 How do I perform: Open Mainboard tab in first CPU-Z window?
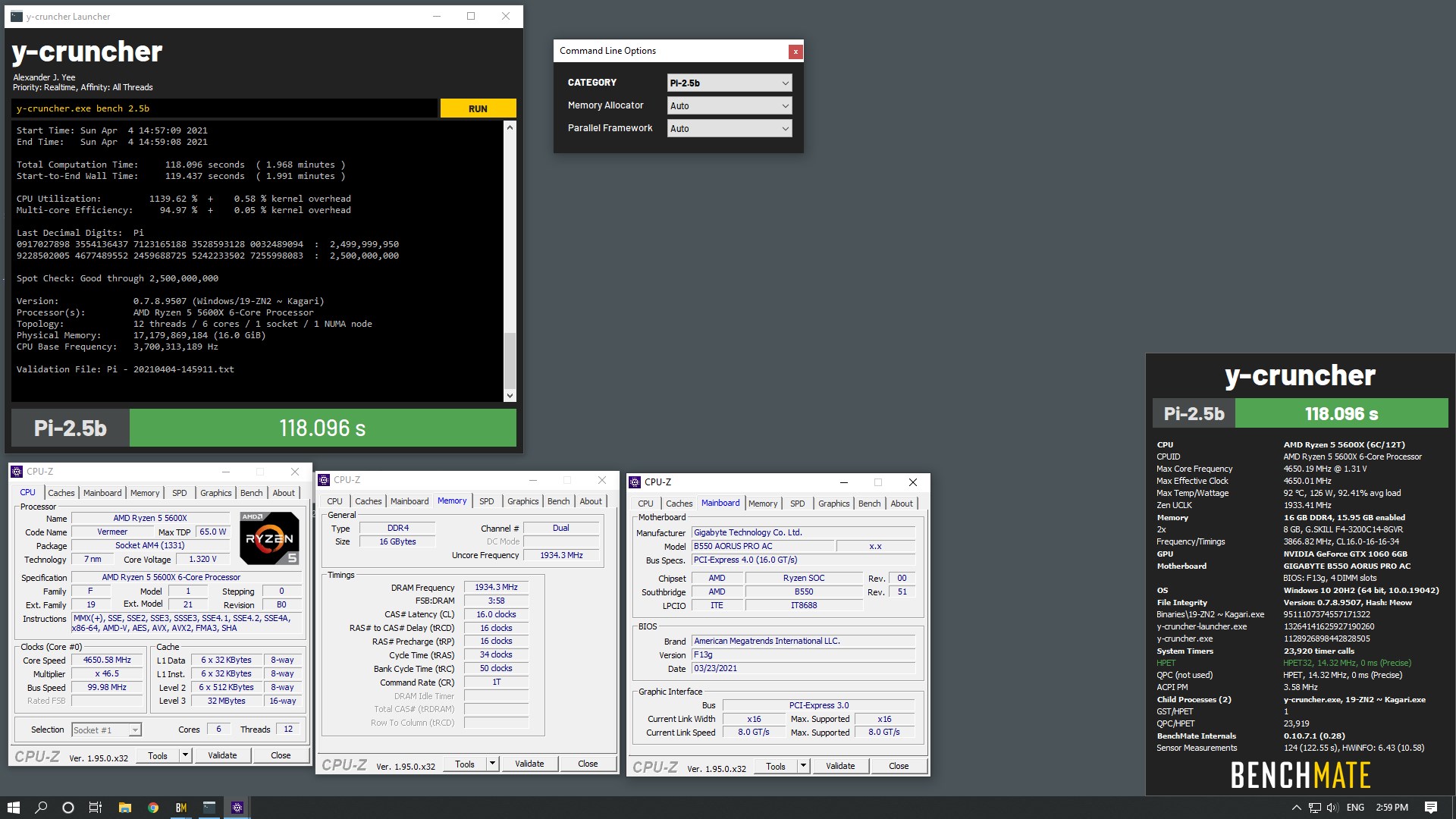pos(102,493)
